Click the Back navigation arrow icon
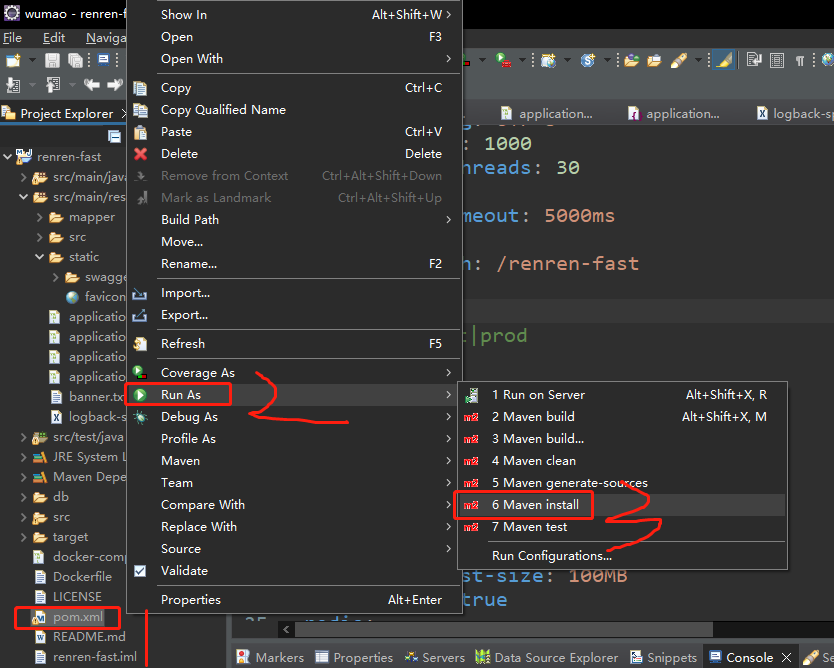The width and height of the screenshot is (834, 668). pyautogui.click(x=92, y=85)
